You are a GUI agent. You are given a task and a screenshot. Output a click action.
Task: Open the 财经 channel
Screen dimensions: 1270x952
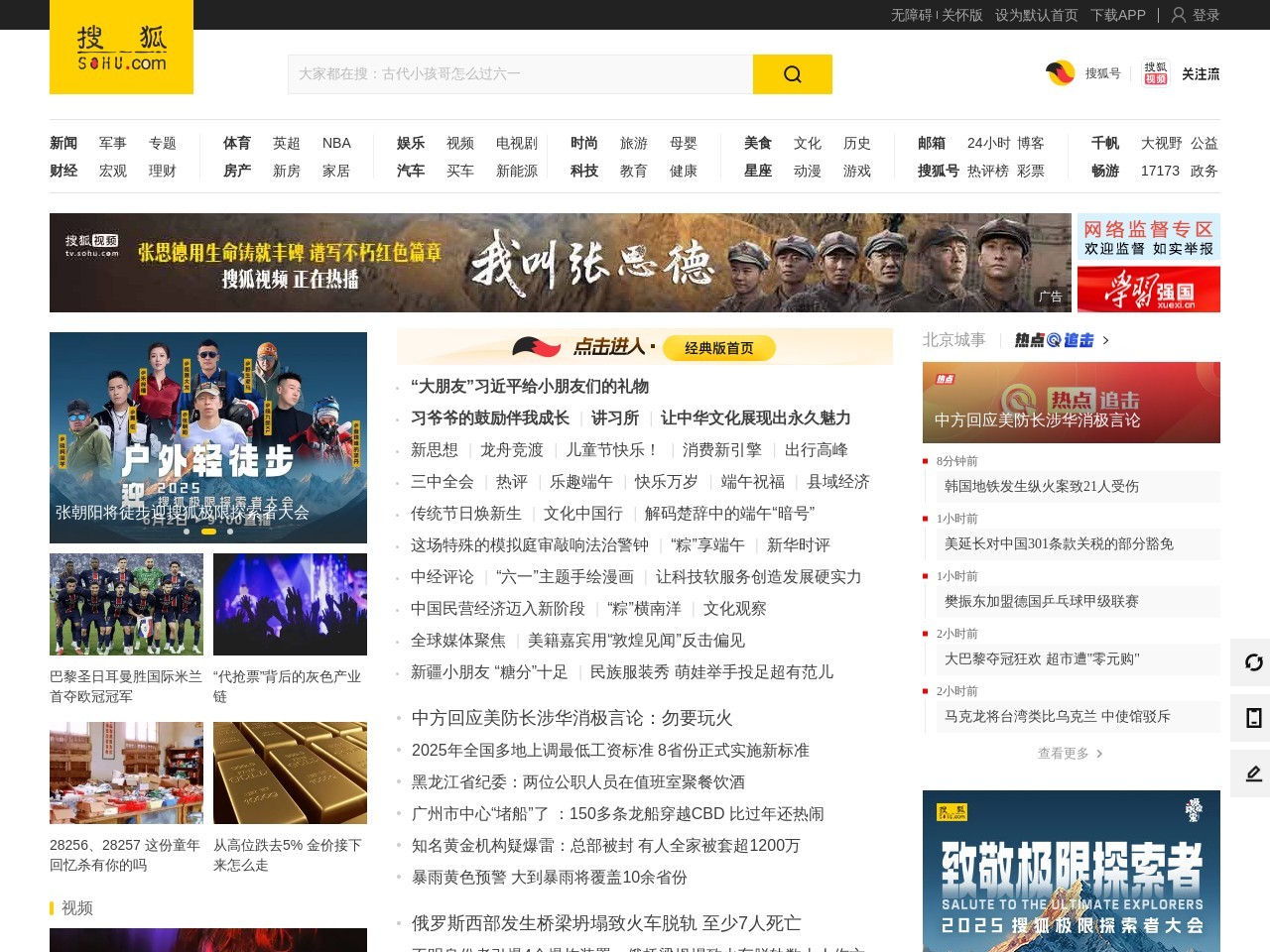pyautogui.click(x=63, y=171)
